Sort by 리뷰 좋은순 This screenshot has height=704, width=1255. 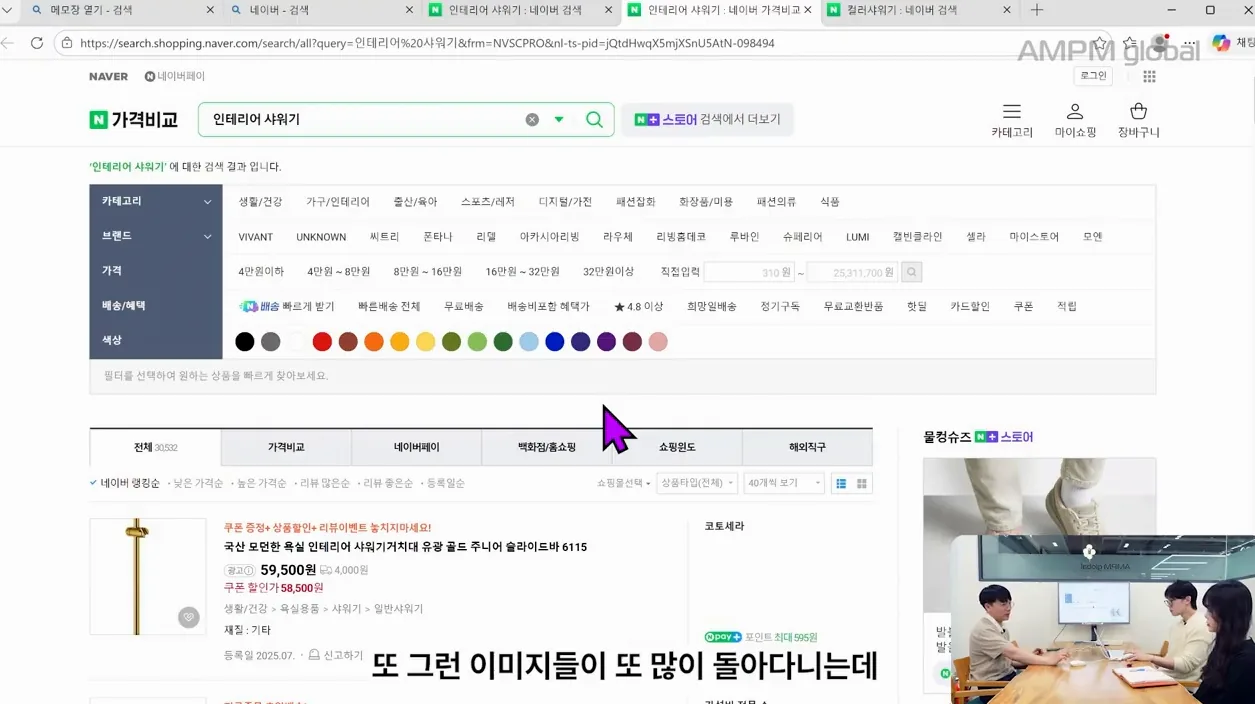387,483
